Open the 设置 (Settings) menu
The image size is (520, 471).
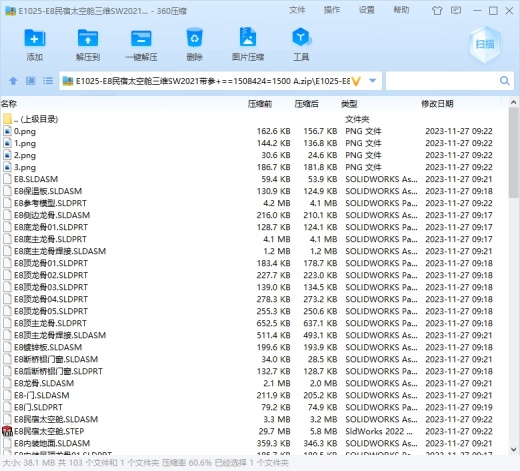(x=366, y=10)
